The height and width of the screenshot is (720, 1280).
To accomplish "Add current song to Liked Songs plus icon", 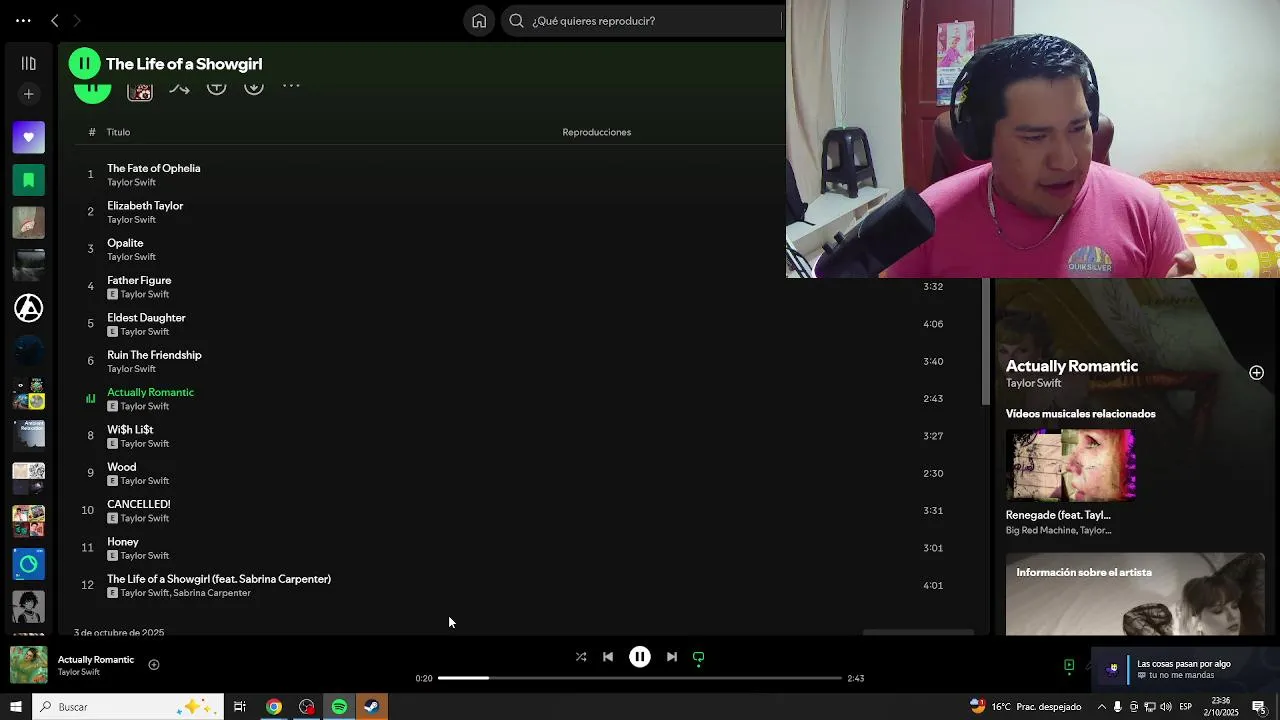I will point(154,664).
